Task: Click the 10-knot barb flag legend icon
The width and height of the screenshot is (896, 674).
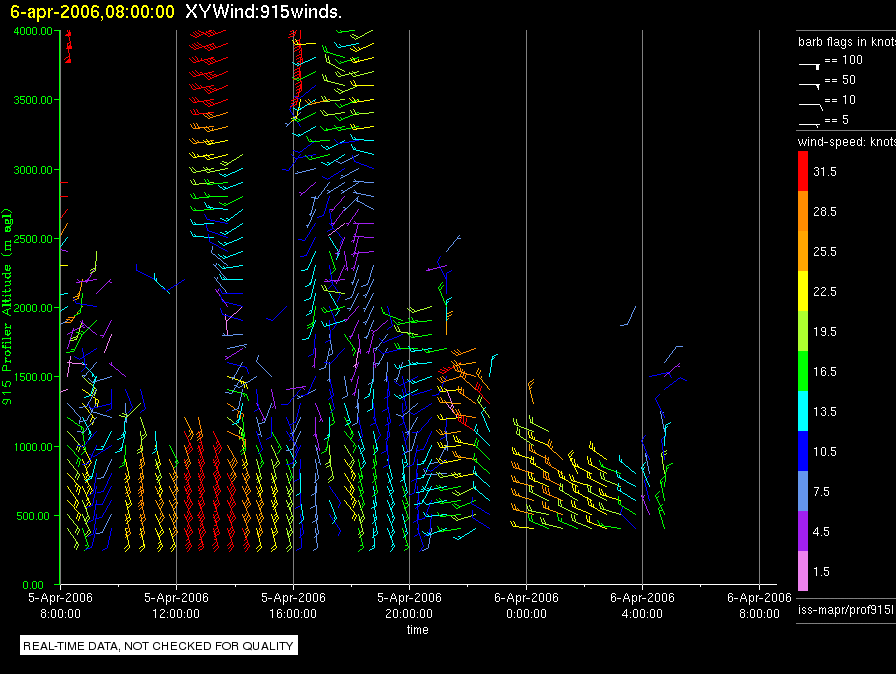Action: 809,102
